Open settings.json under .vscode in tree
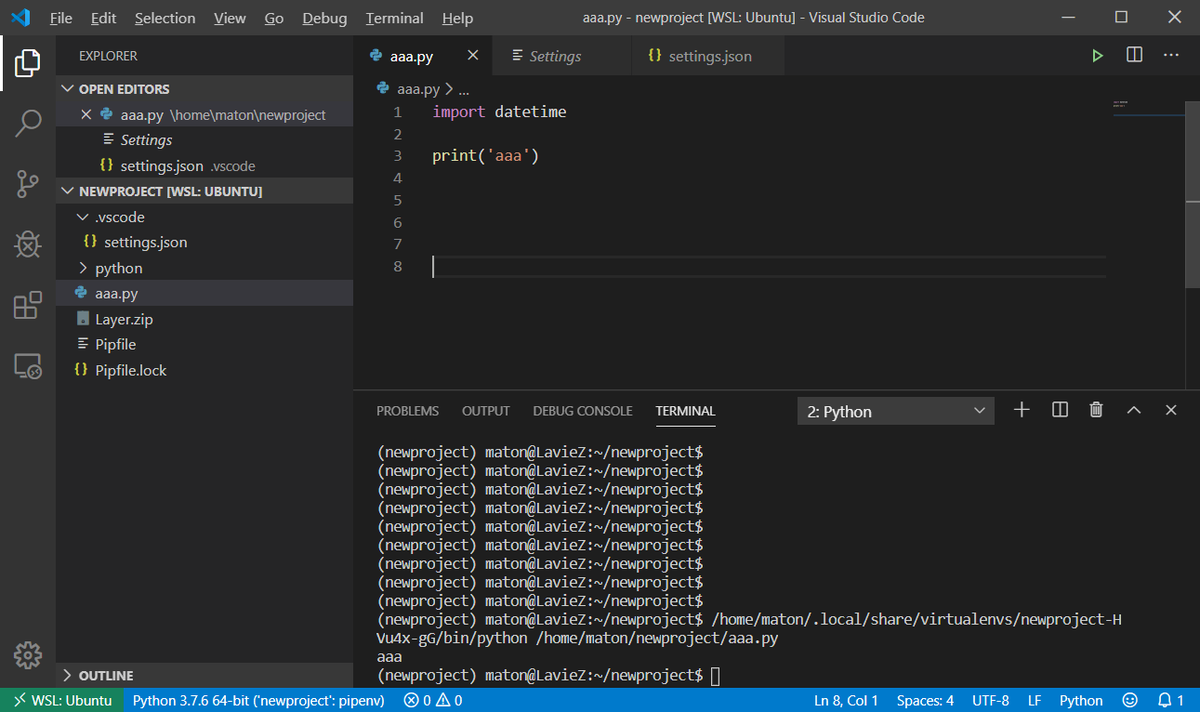This screenshot has width=1200, height=712. [204, 242]
